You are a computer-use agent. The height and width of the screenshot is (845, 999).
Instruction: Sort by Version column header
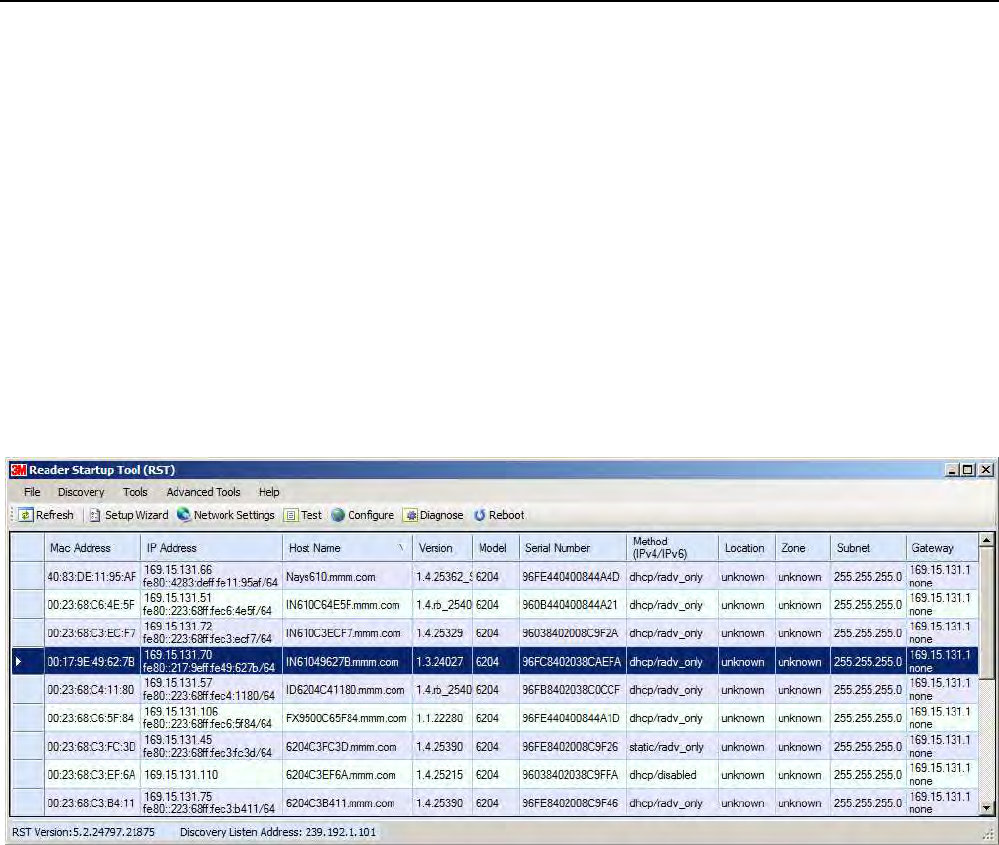(x=443, y=547)
